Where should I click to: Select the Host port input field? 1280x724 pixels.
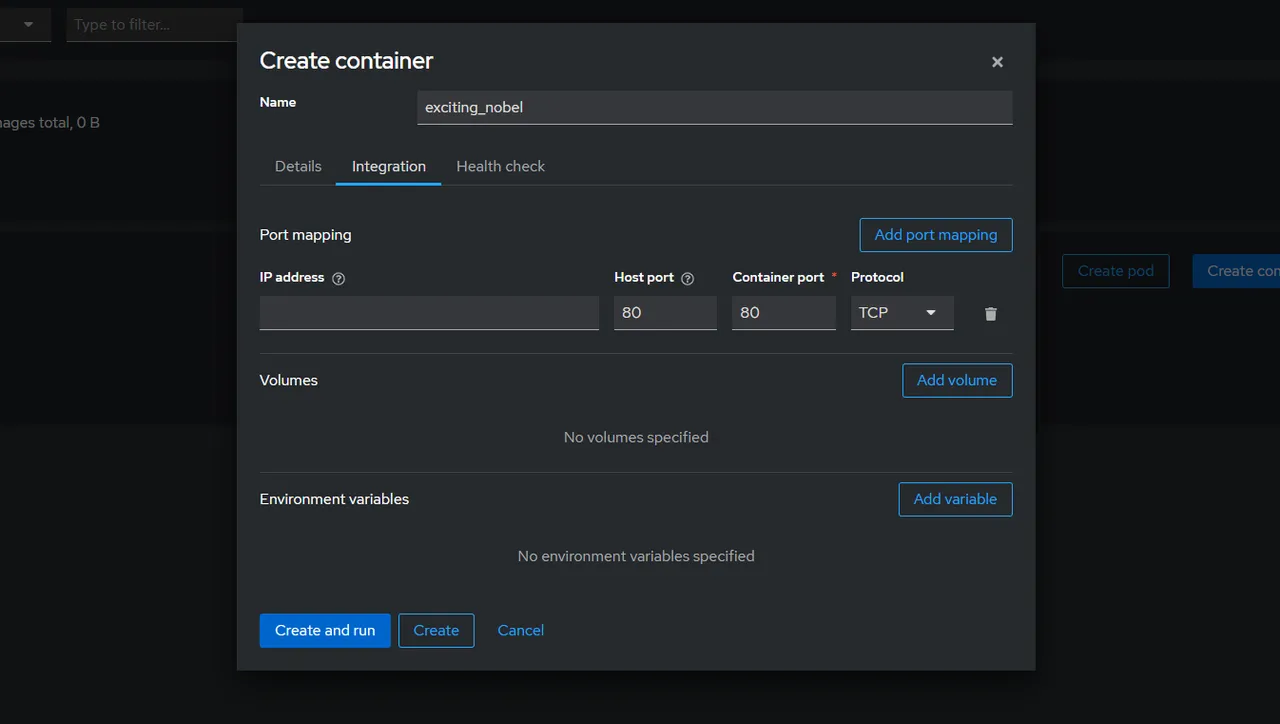(x=665, y=313)
